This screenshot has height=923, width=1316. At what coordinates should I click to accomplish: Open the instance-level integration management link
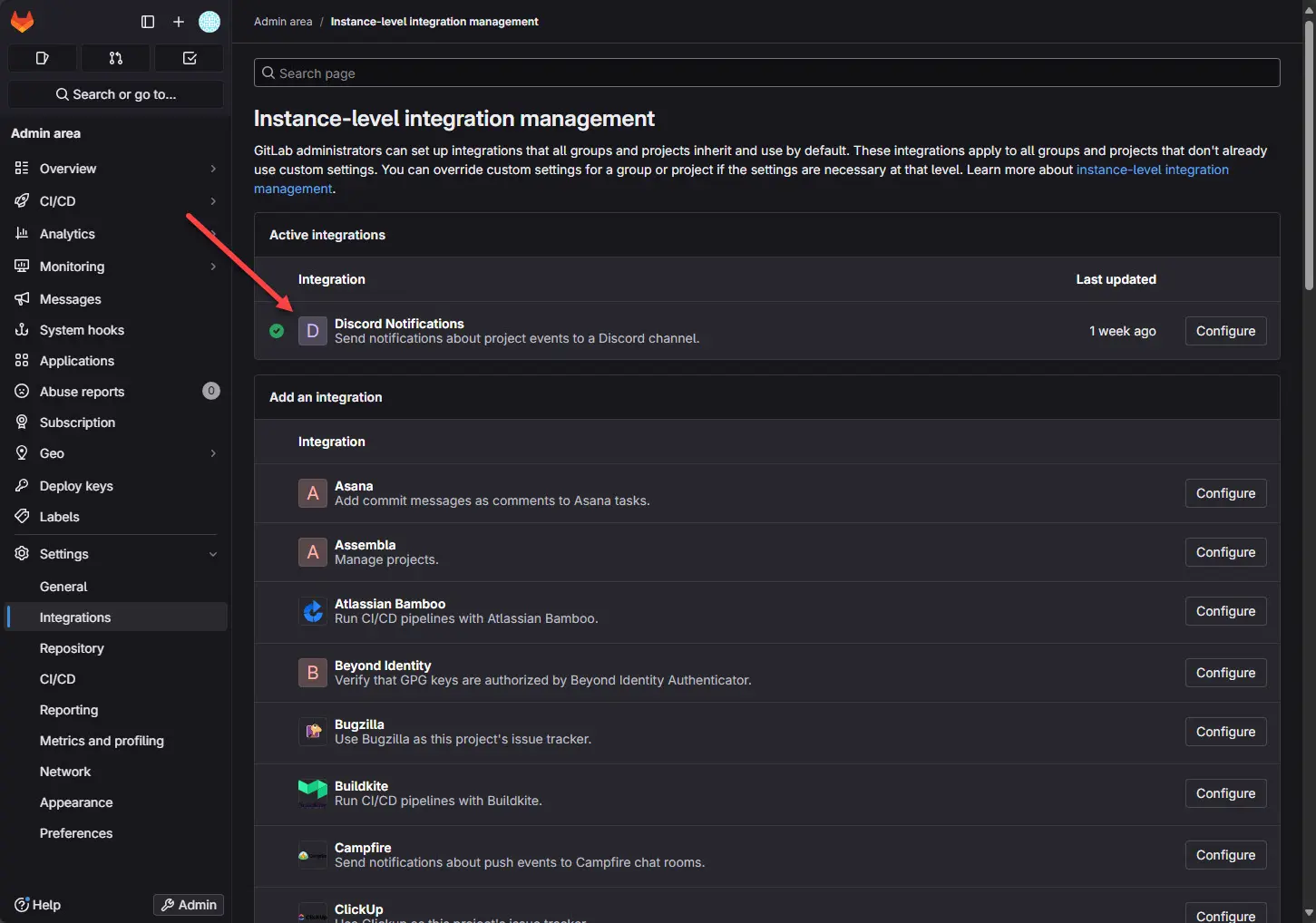tap(1152, 170)
